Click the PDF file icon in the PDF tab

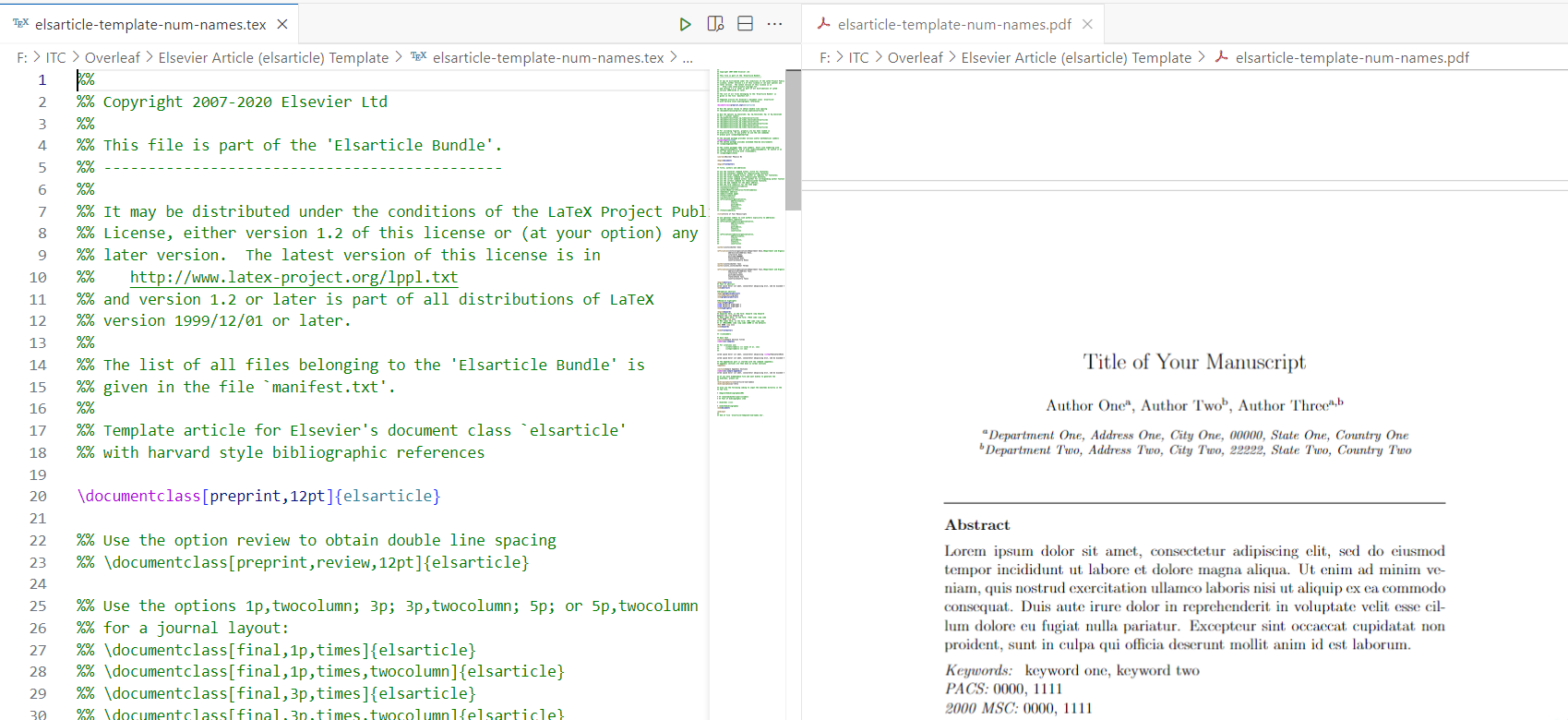pyautogui.click(x=824, y=24)
